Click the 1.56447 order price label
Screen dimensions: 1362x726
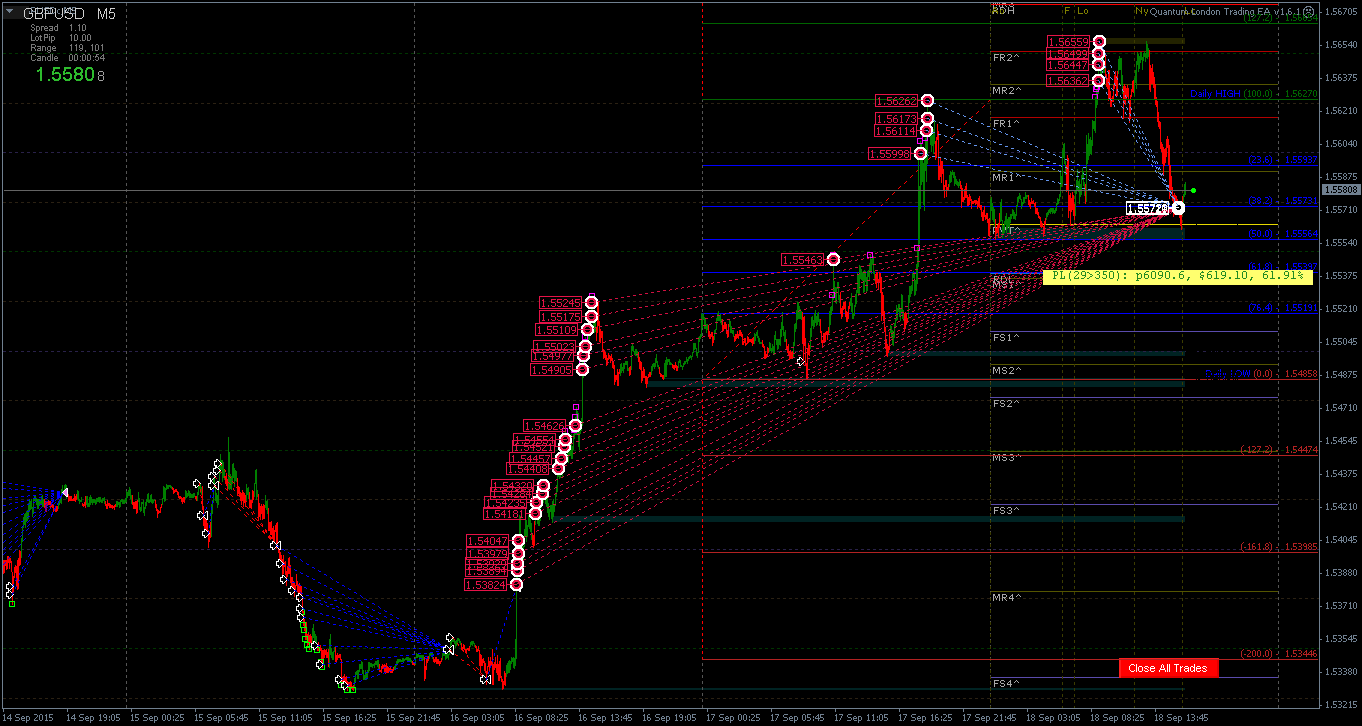pos(1068,64)
